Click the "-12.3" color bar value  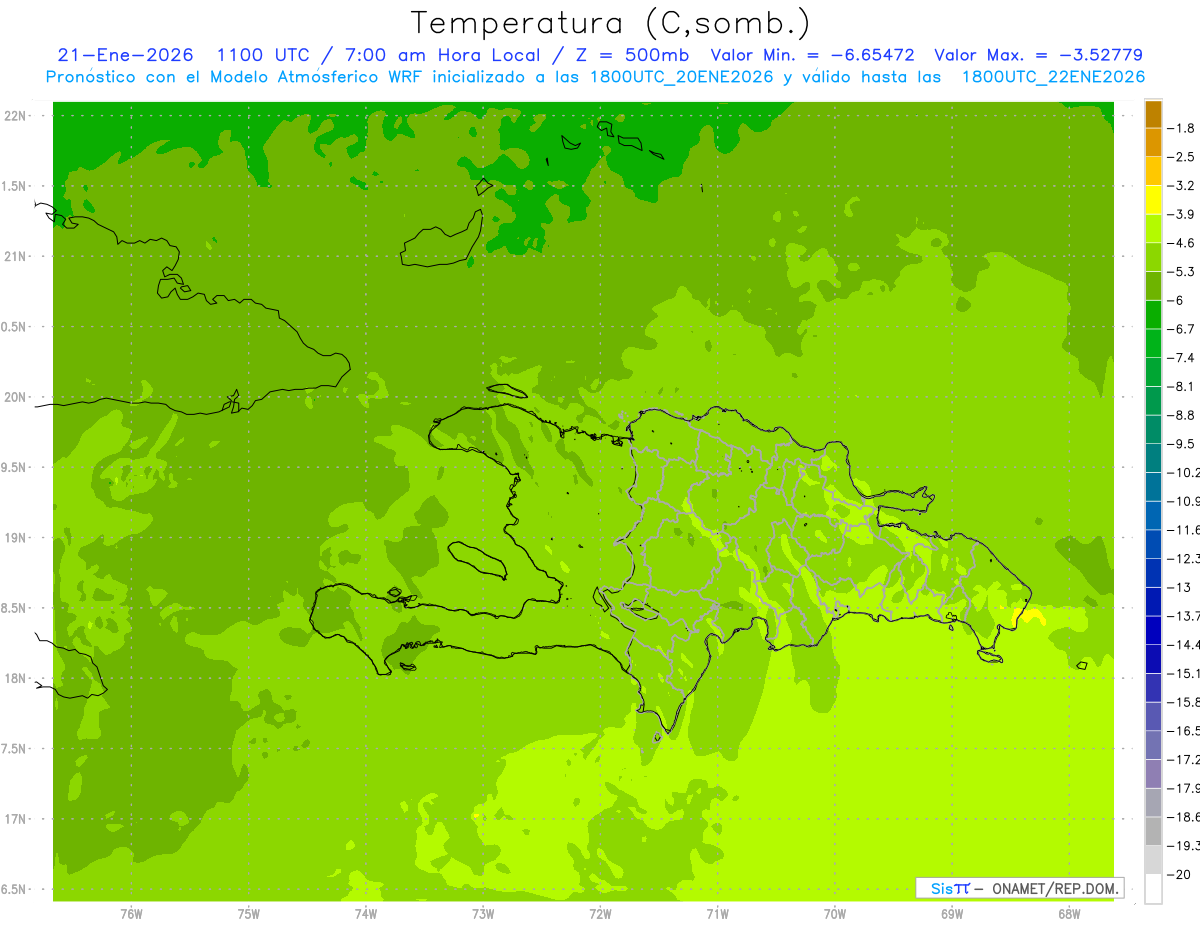(x=1185, y=558)
